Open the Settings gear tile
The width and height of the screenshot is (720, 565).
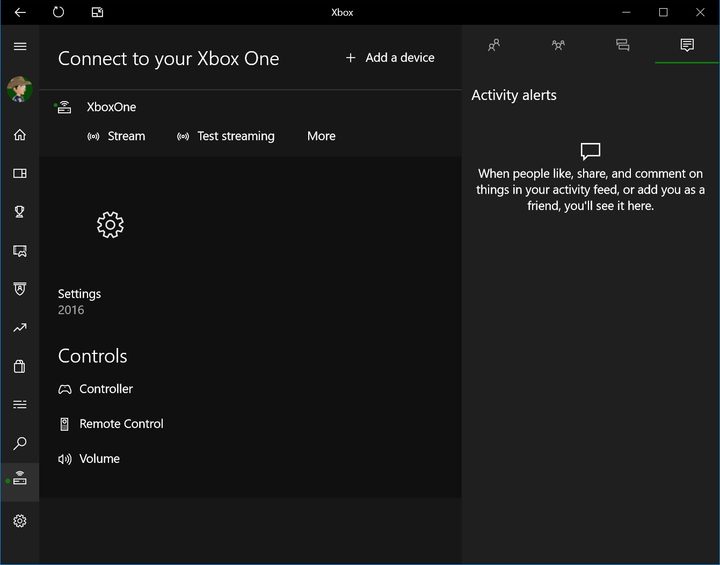pyautogui.click(x=110, y=225)
